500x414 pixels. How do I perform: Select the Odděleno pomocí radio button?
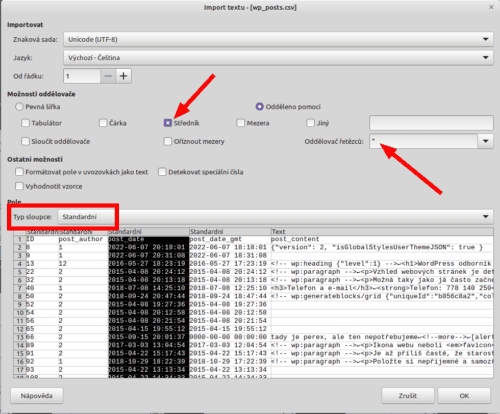(259, 107)
